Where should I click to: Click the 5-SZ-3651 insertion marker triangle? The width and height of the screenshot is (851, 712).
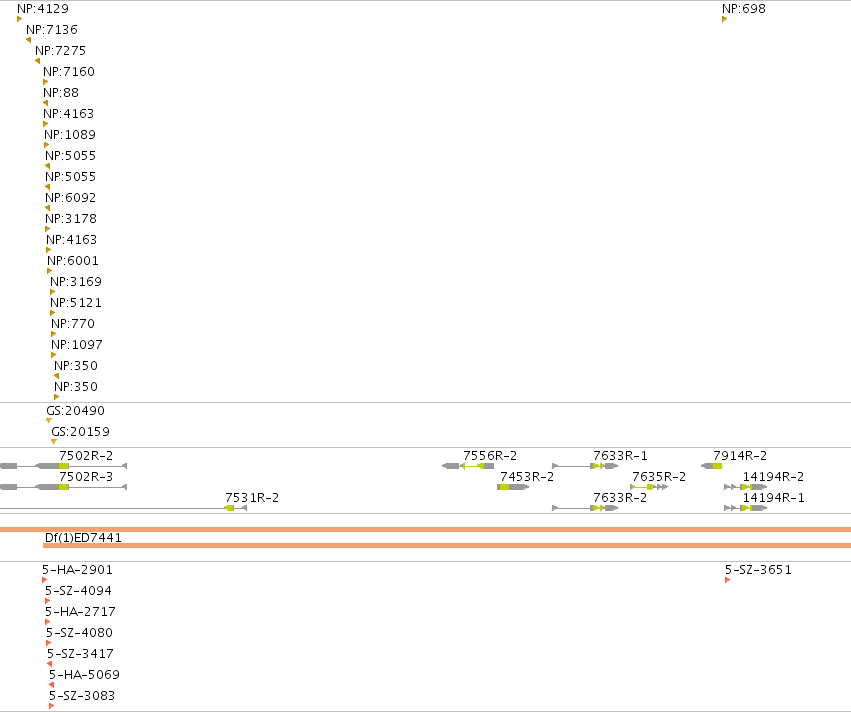727,580
